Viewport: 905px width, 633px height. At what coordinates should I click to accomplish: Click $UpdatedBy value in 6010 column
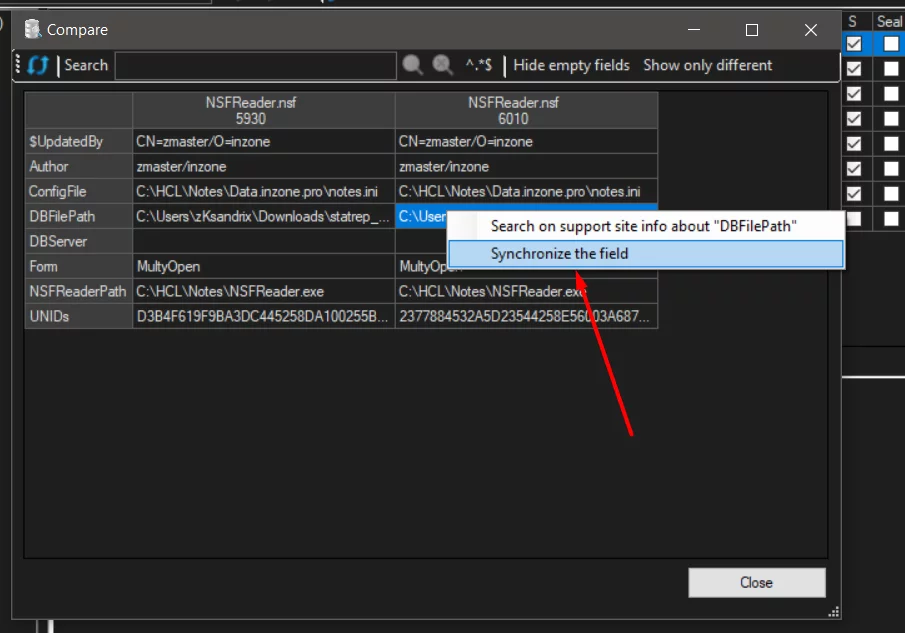[x=526, y=141]
